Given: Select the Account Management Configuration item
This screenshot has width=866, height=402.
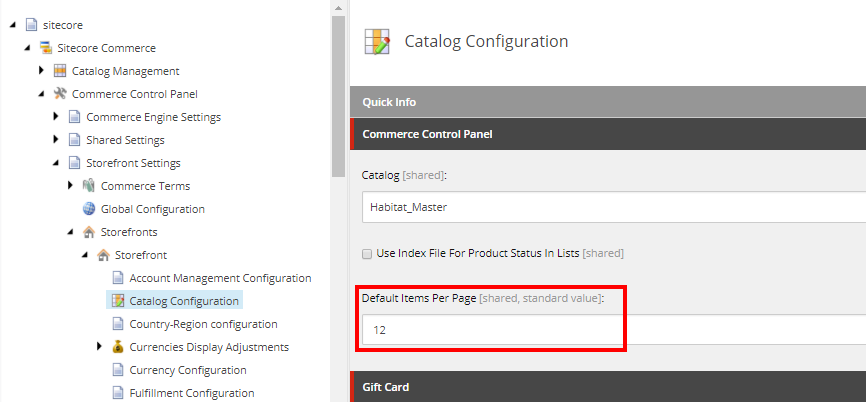Looking at the screenshot, I should point(220,278).
